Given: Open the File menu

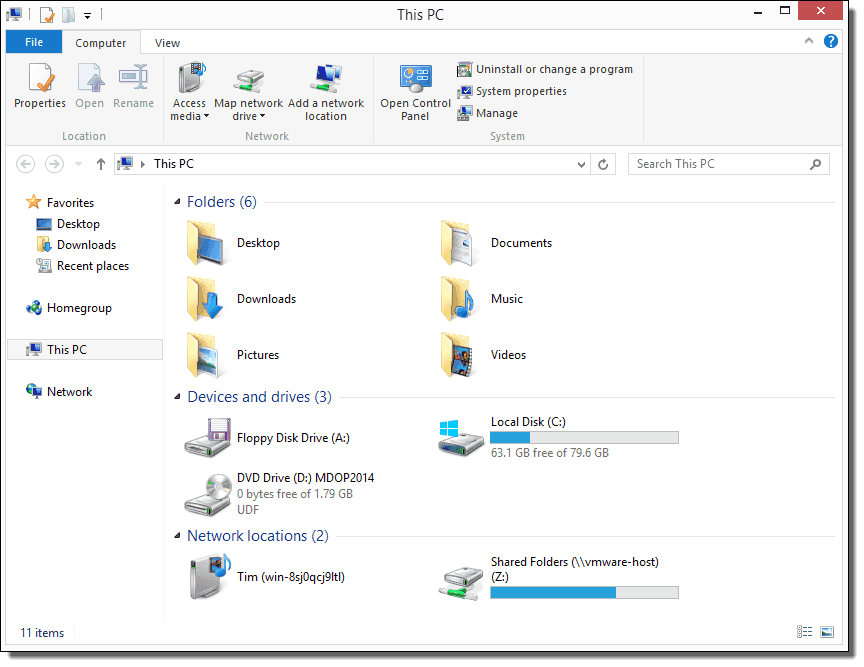Looking at the screenshot, I should point(33,42).
